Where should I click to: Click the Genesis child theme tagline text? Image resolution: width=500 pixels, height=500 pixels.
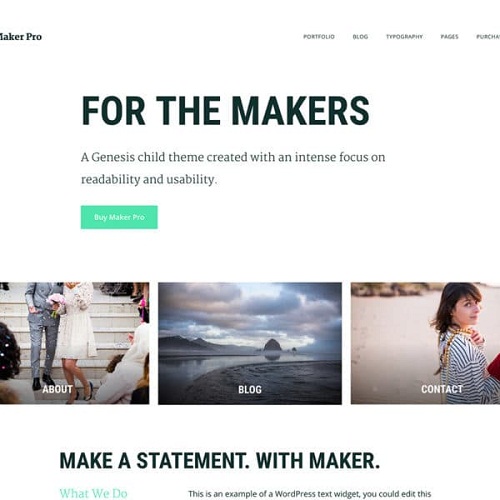(233, 168)
